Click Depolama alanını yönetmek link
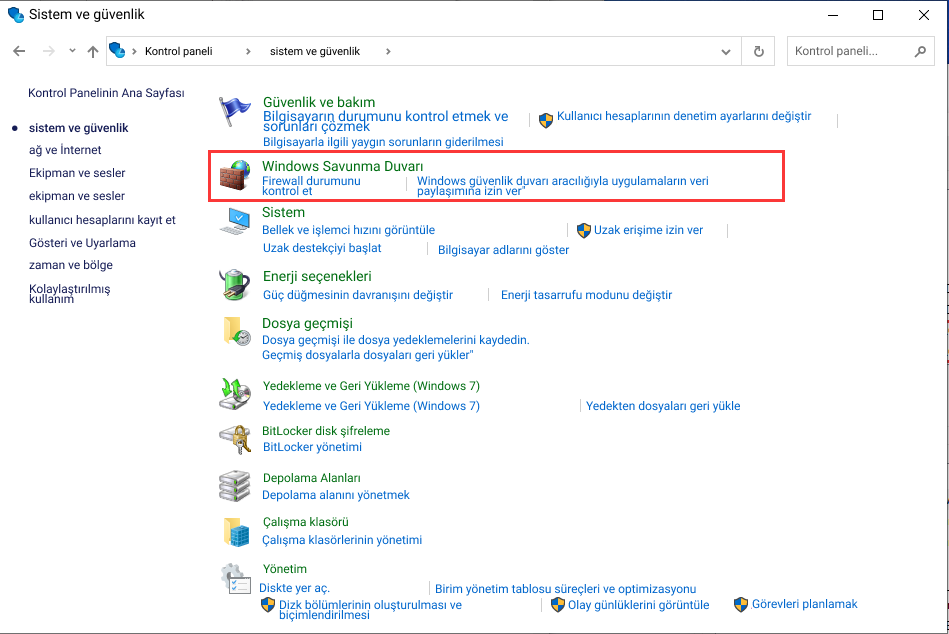The height and width of the screenshot is (634, 949). tap(336, 495)
